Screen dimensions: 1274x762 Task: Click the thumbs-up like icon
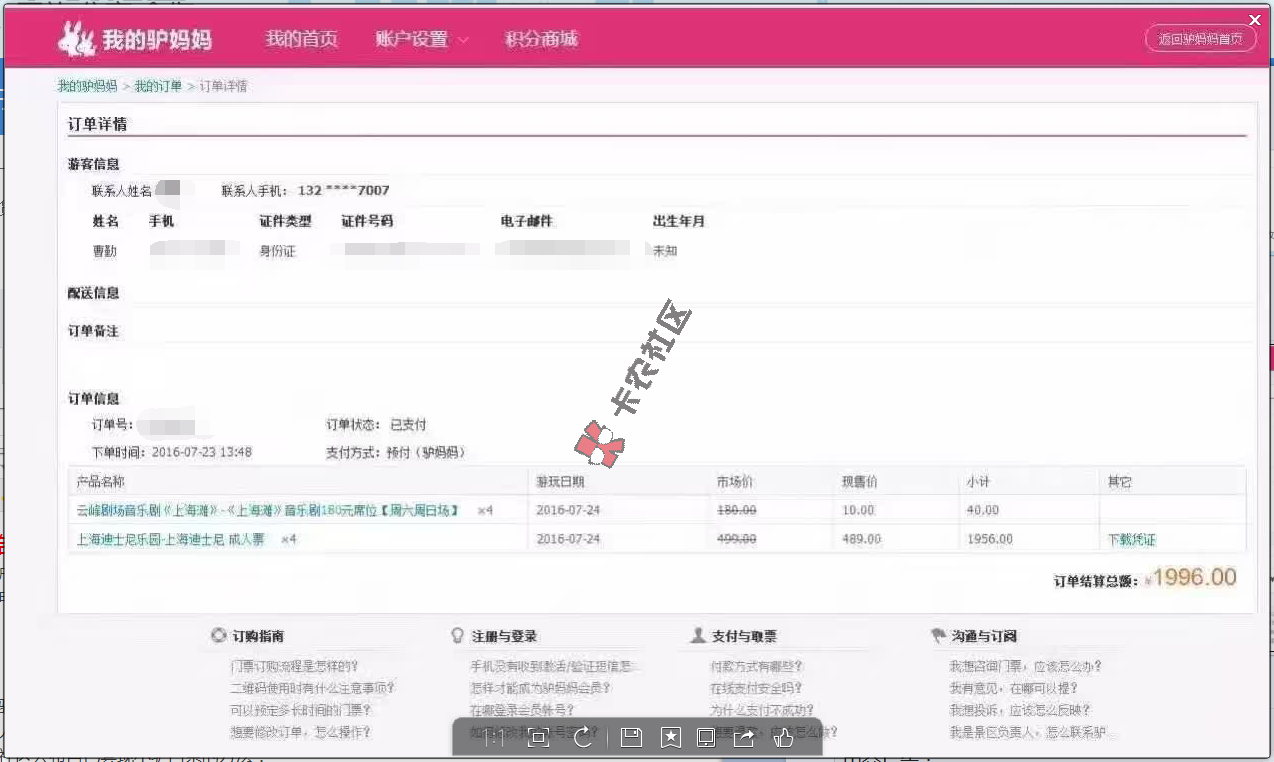coord(783,738)
